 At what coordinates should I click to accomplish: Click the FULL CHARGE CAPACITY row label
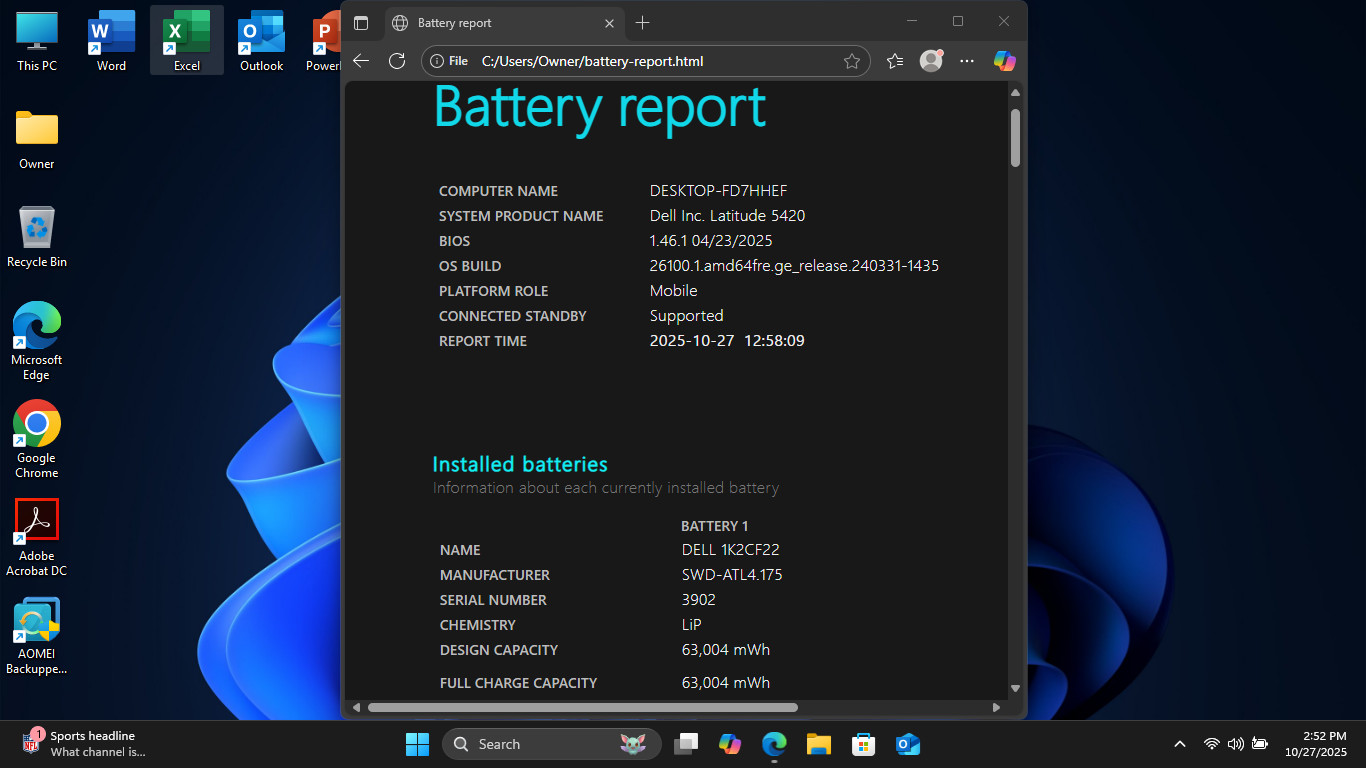coord(518,683)
